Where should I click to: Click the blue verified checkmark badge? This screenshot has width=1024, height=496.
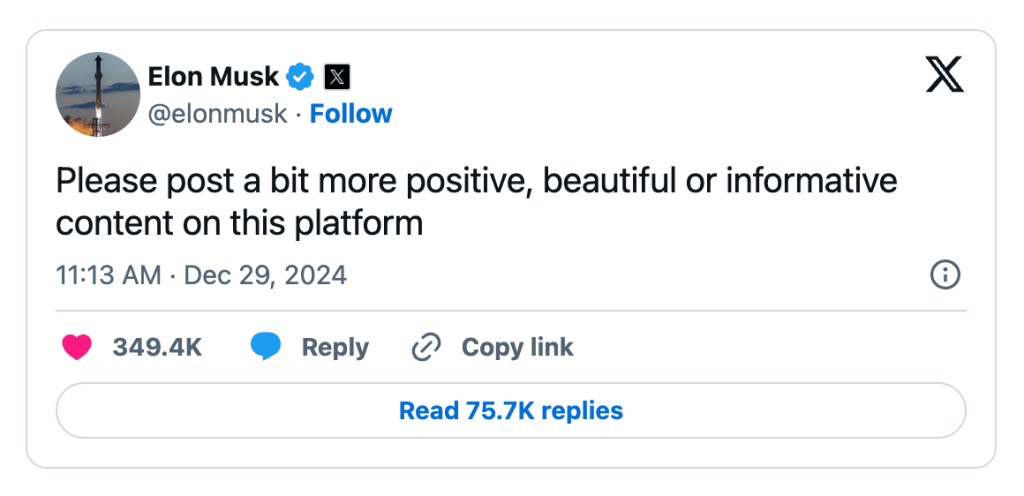pos(301,76)
